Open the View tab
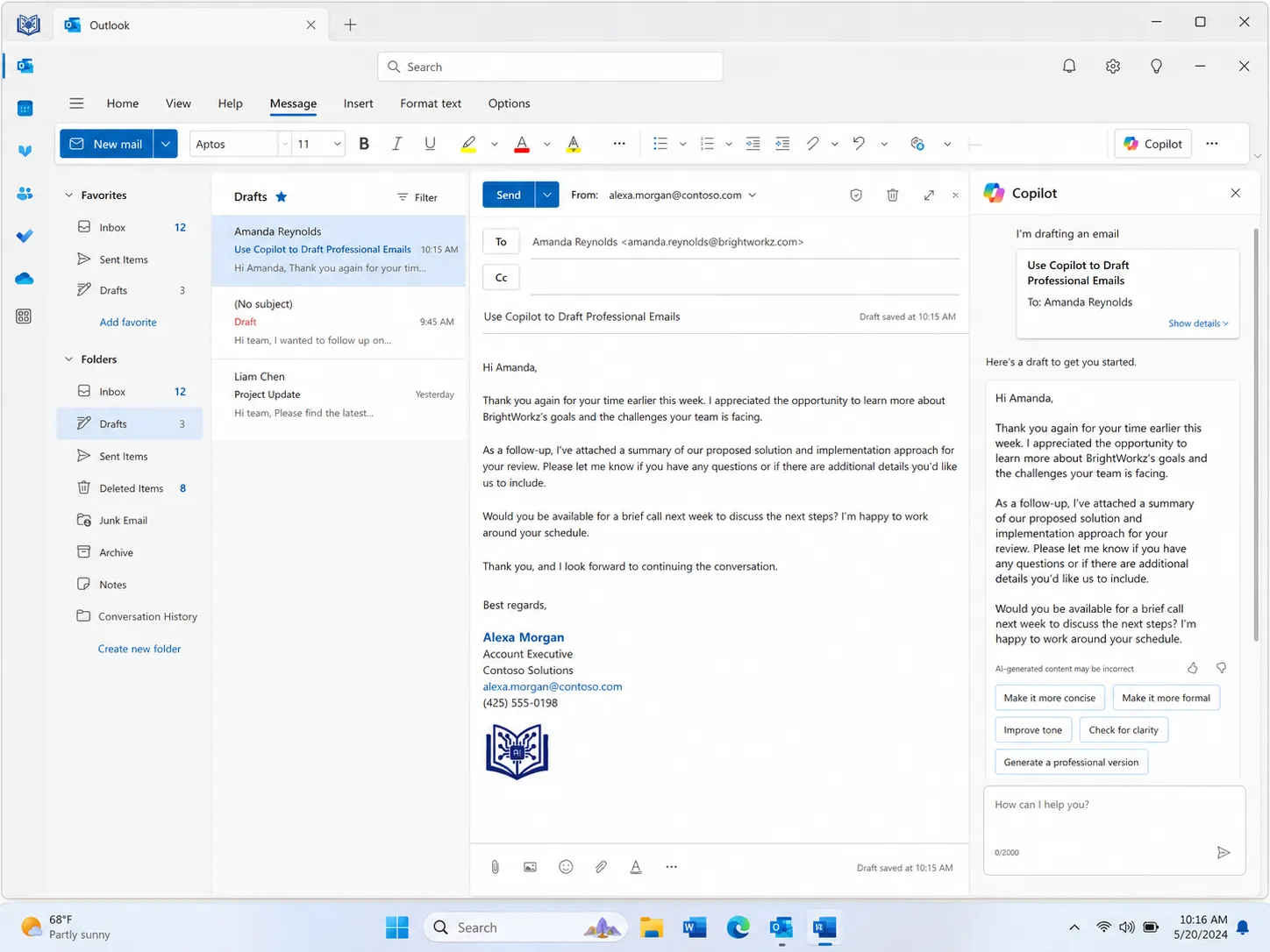 178,103
